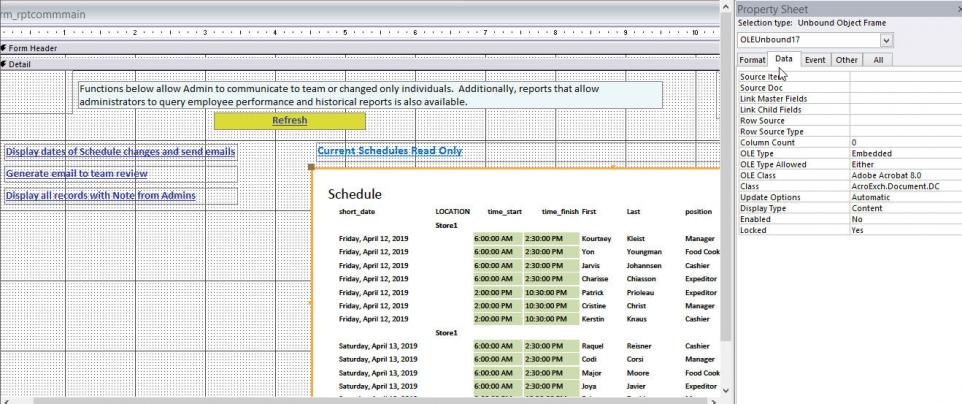The image size is (962, 404).
Task: Click the form's vertical scrollbar down arrow
Action: click(x=726, y=390)
